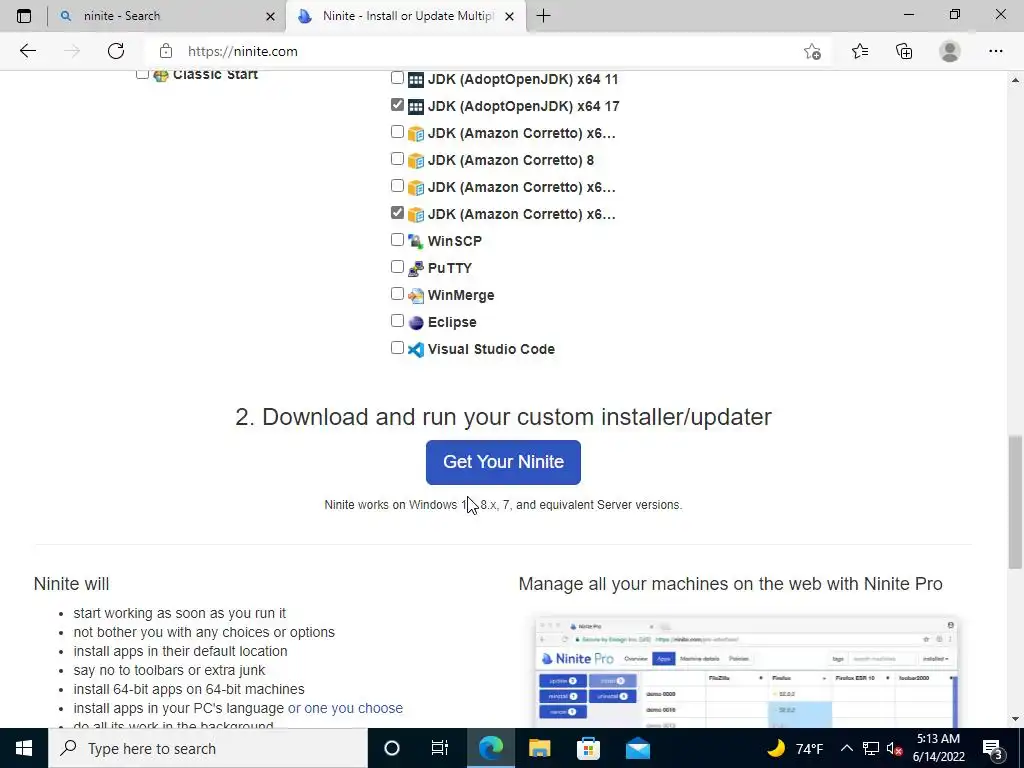Open Task View on the taskbar
1024x768 pixels.
[x=440, y=748]
